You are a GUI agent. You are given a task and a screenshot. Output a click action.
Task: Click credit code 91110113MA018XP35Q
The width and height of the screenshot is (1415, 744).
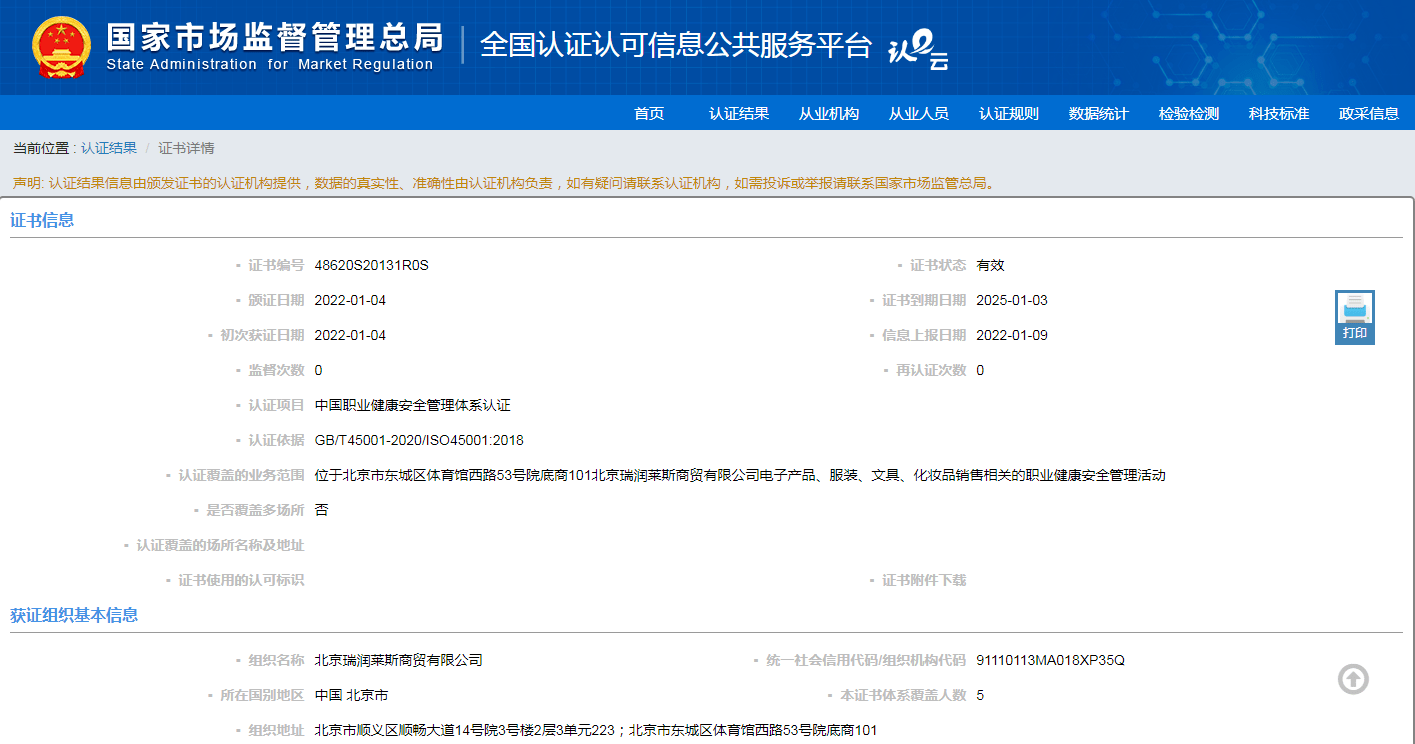1050,660
